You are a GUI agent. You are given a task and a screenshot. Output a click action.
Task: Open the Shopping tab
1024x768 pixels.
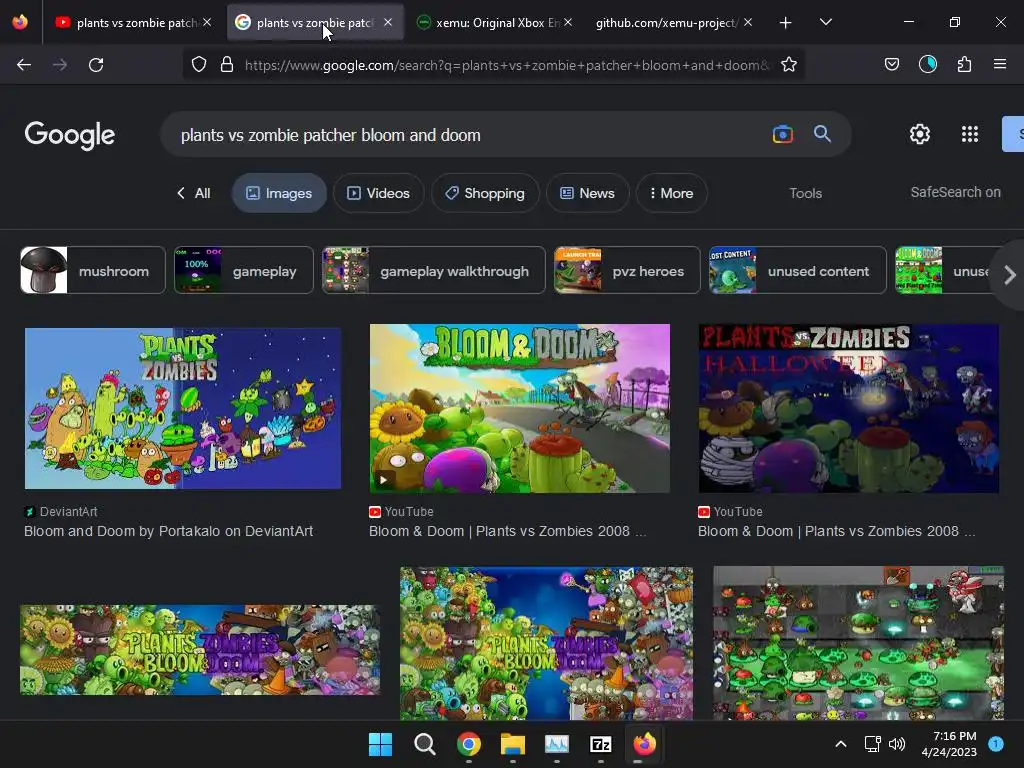(485, 193)
